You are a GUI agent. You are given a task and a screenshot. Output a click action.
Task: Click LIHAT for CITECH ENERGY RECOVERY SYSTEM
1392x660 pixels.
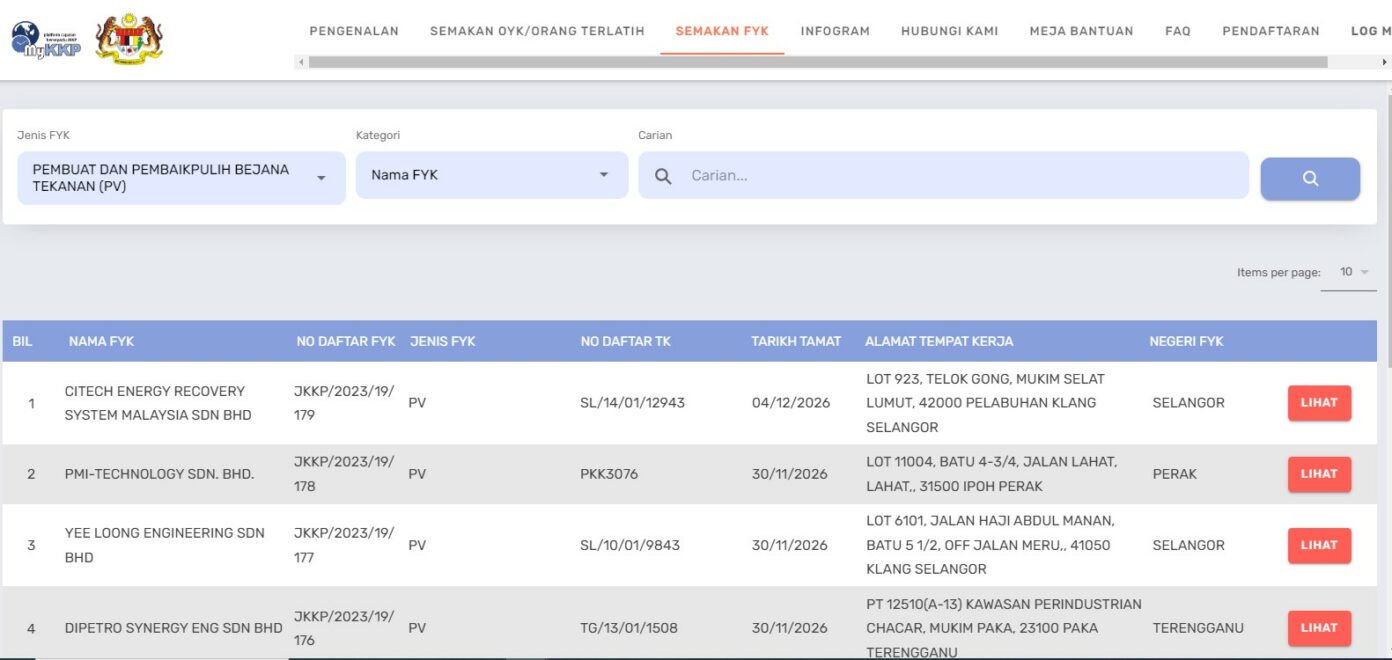click(1319, 402)
